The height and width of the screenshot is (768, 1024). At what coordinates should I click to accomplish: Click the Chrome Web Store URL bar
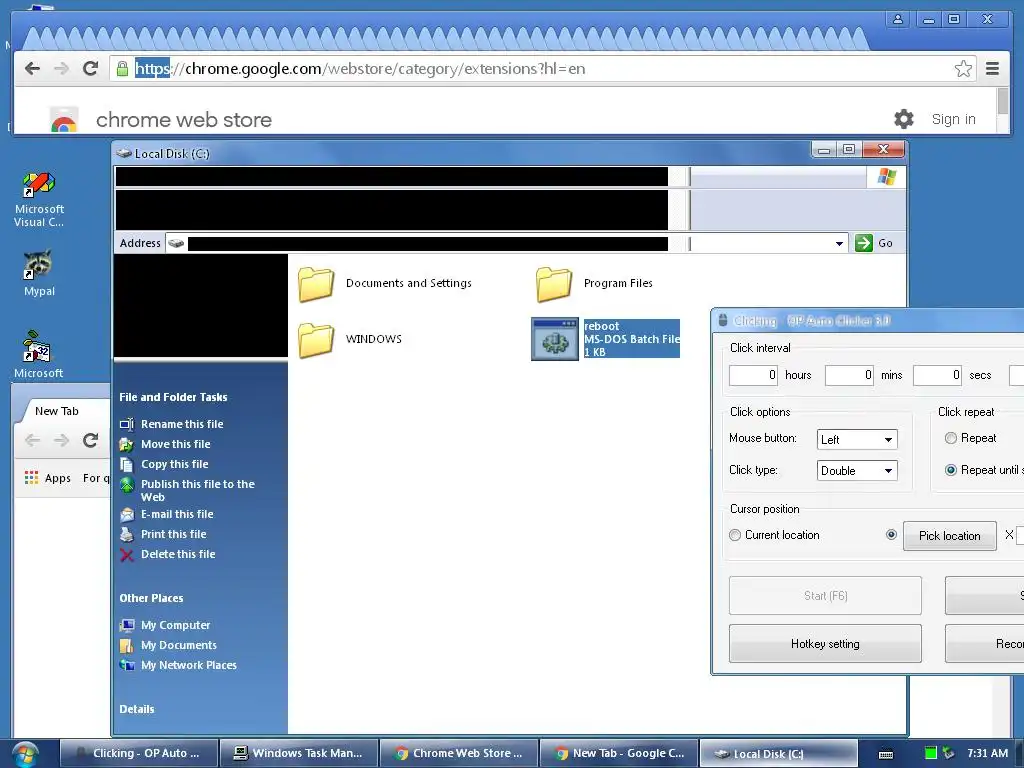coord(542,69)
